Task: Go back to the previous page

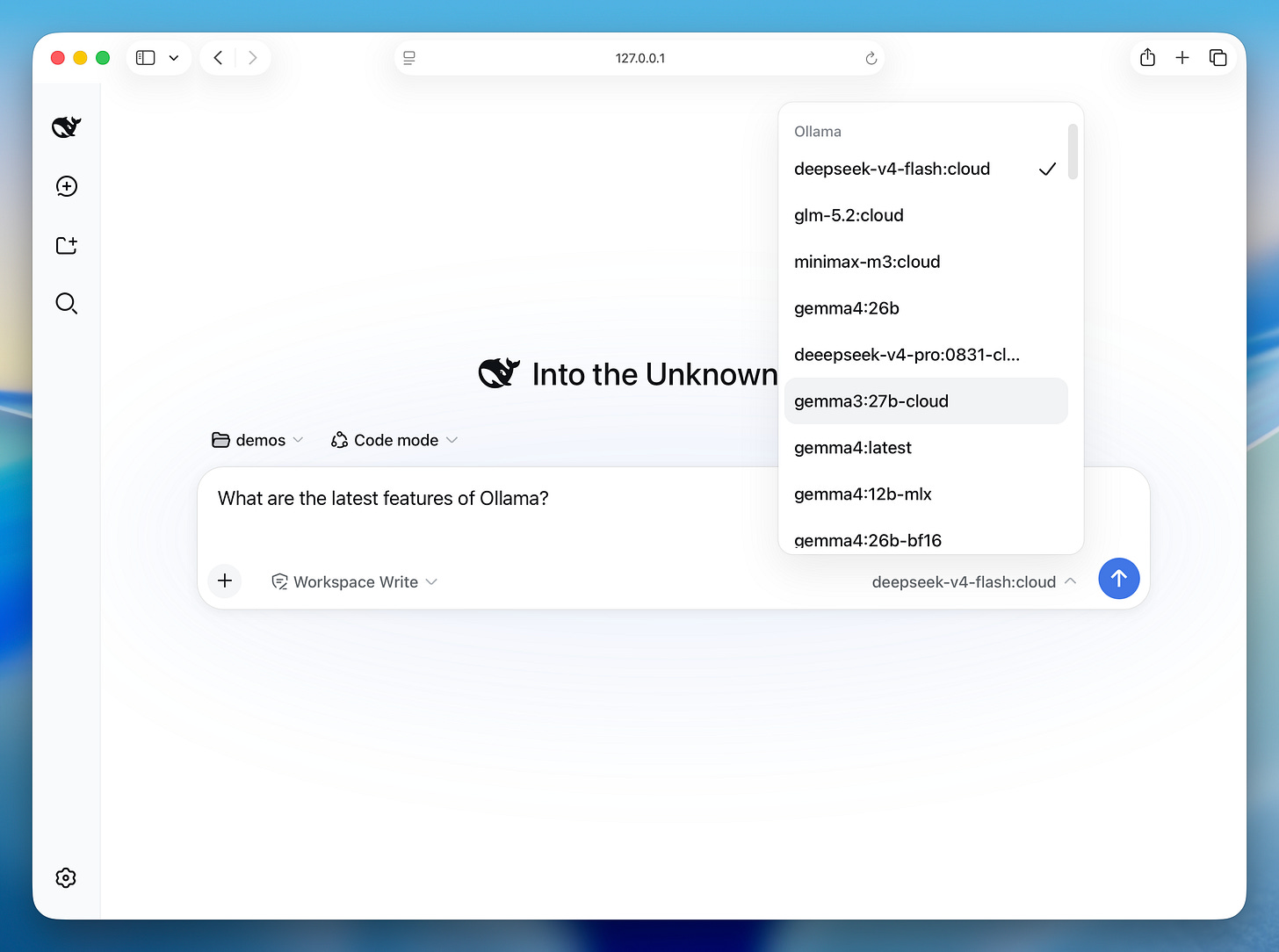Action: click(219, 58)
